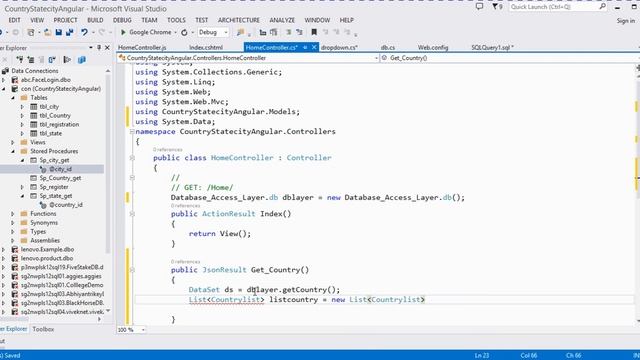The image size is (640, 360).
Task: Select the @city_id parameter row
Action: coord(52,169)
